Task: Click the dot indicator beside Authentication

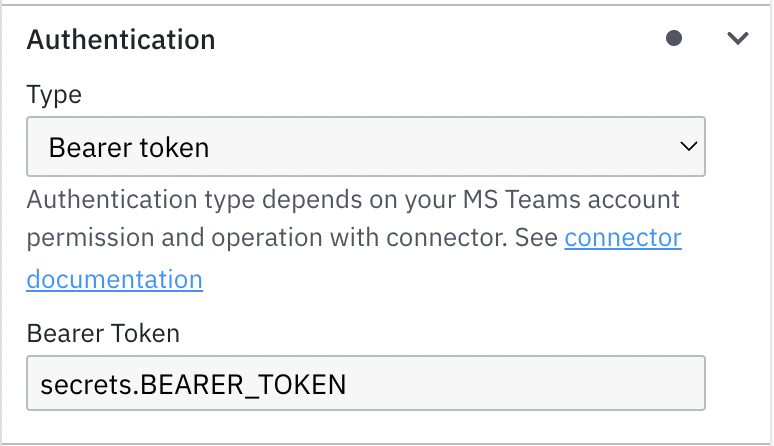Action: coord(674,39)
